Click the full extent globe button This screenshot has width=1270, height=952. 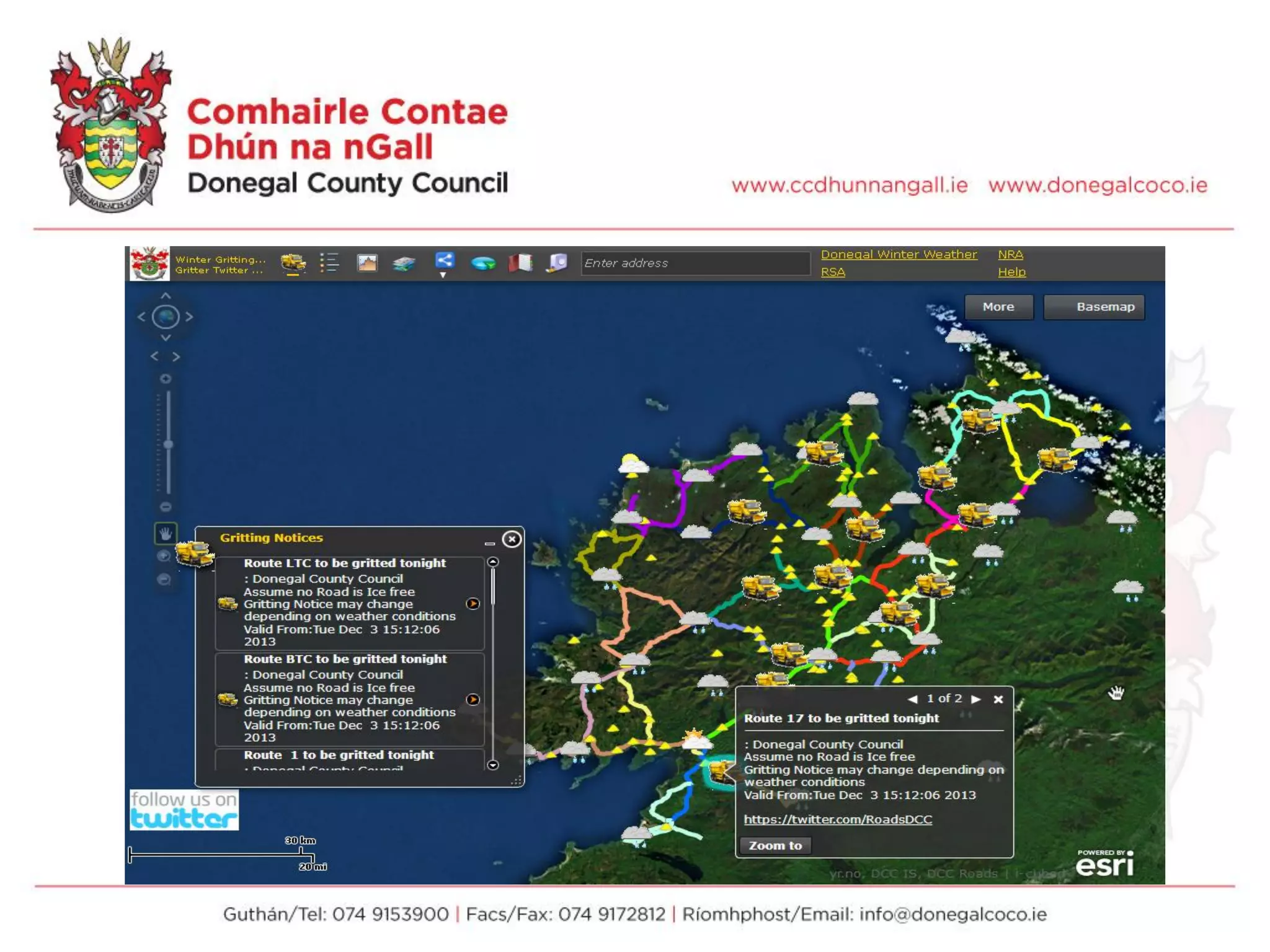166,317
